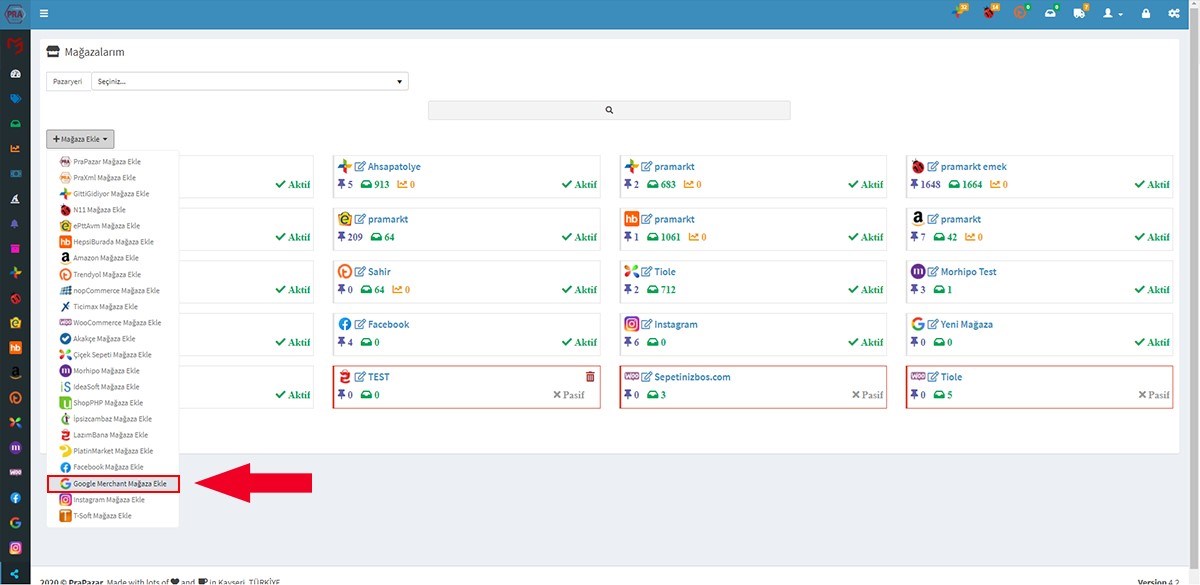Open the lock icon in the top bar

1145,14
